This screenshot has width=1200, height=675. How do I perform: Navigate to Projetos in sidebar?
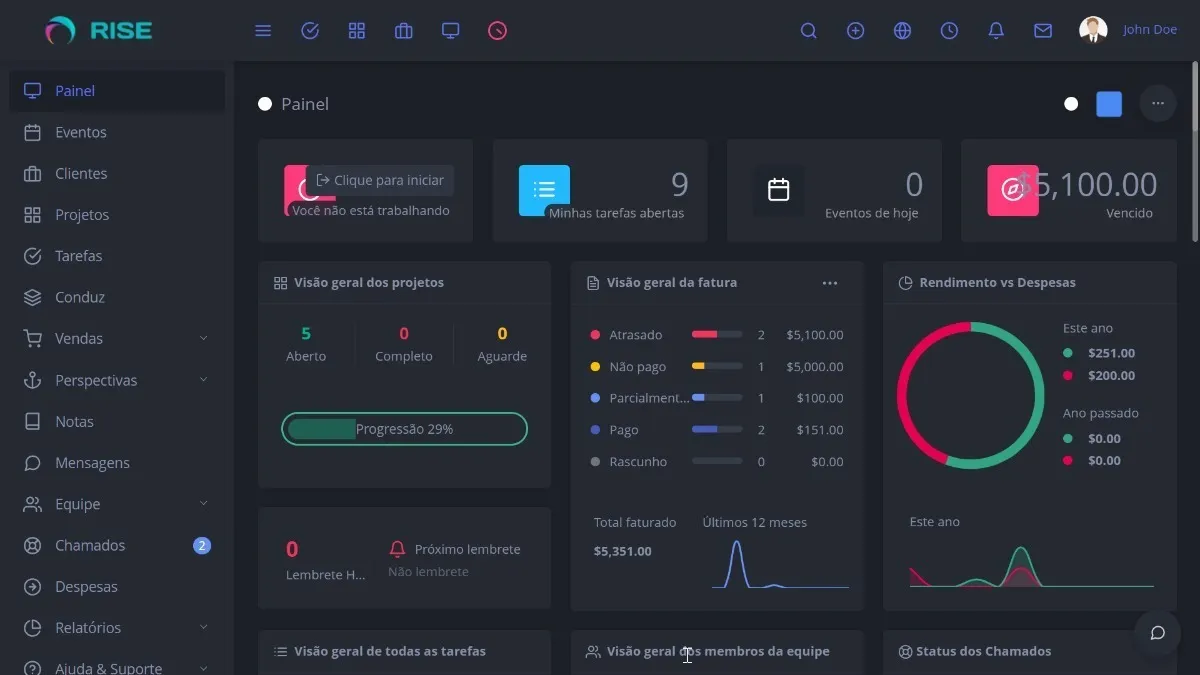point(117,215)
